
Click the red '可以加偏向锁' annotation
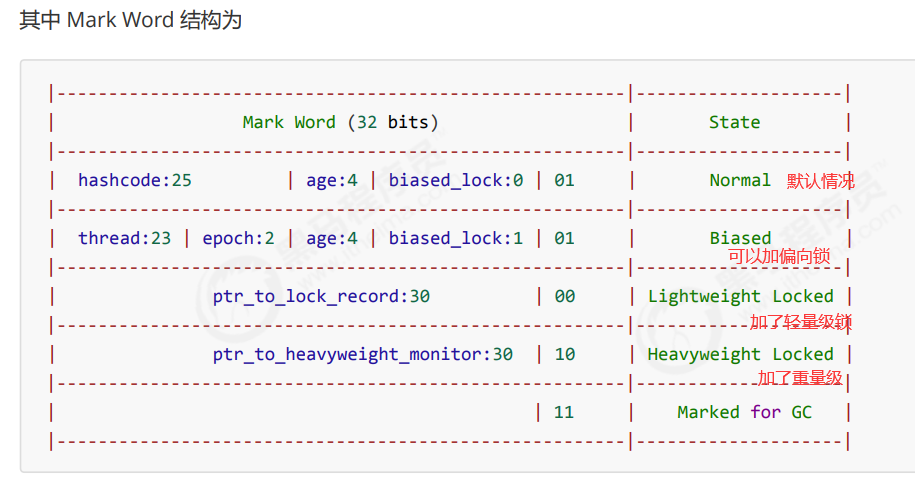click(x=779, y=256)
